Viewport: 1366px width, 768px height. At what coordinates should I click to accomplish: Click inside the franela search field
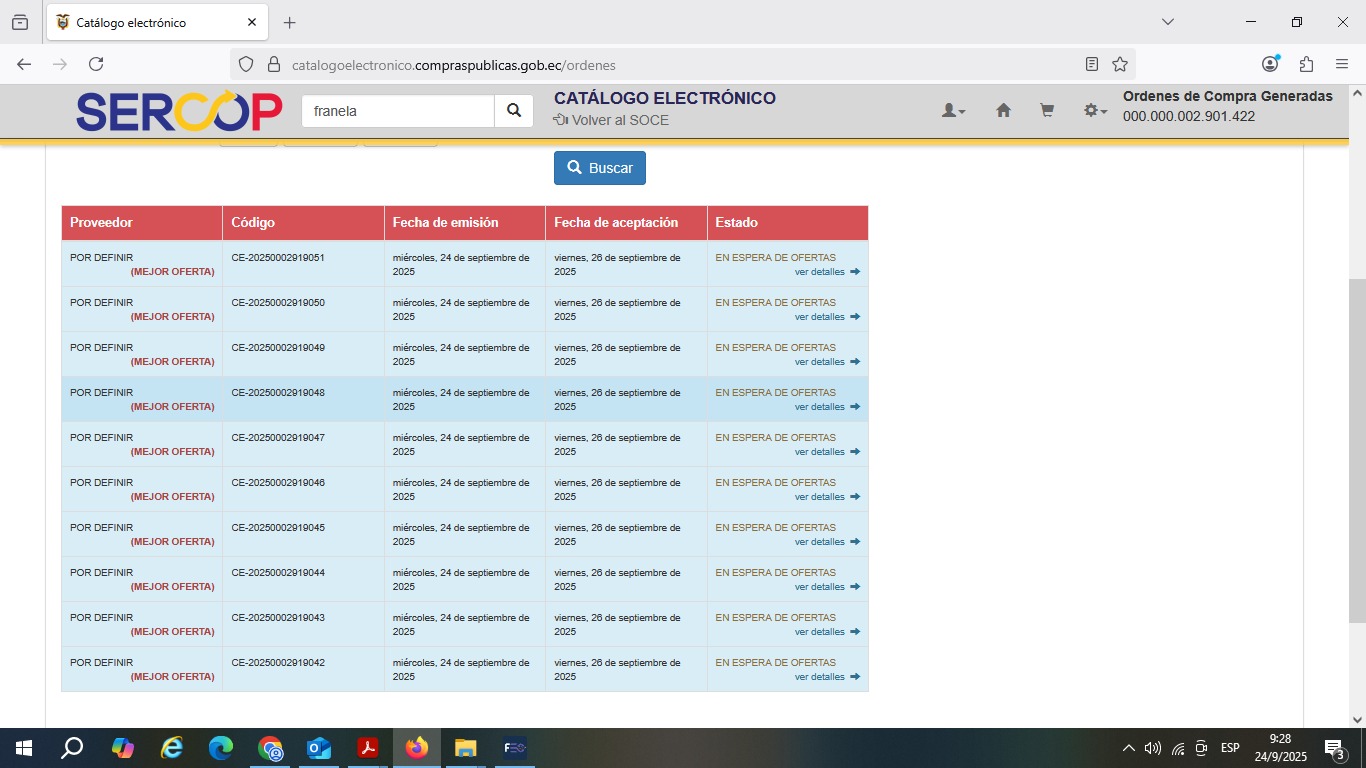(398, 111)
